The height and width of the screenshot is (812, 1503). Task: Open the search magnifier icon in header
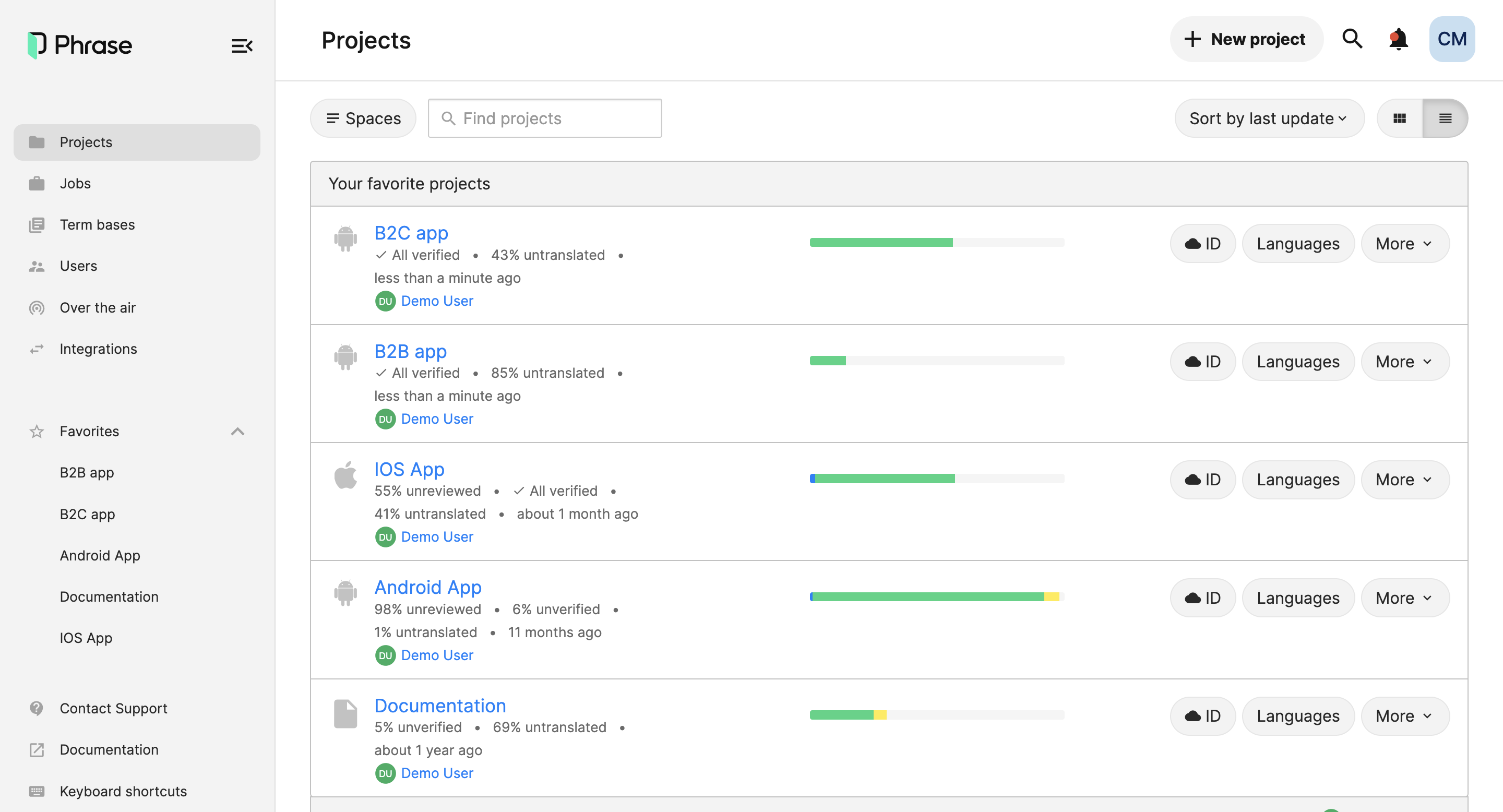1352,39
